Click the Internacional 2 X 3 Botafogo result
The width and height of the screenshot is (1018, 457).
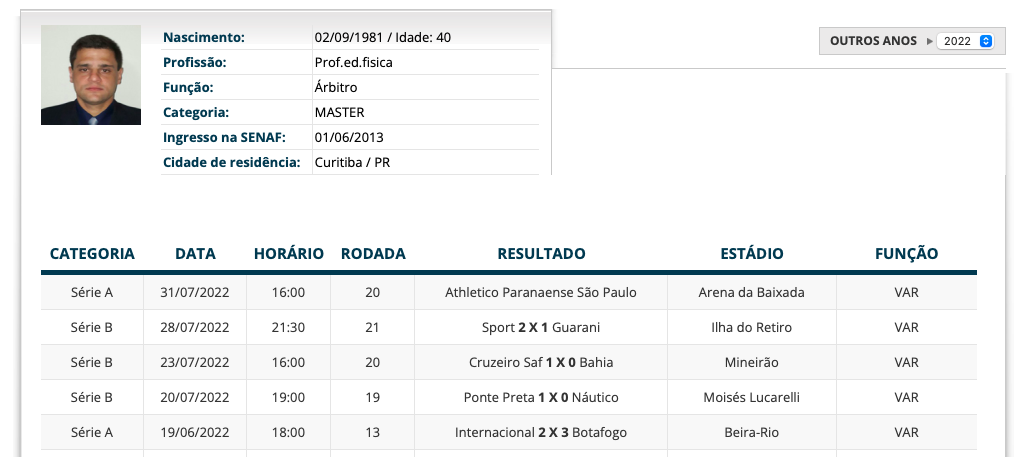tap(541, 433)
